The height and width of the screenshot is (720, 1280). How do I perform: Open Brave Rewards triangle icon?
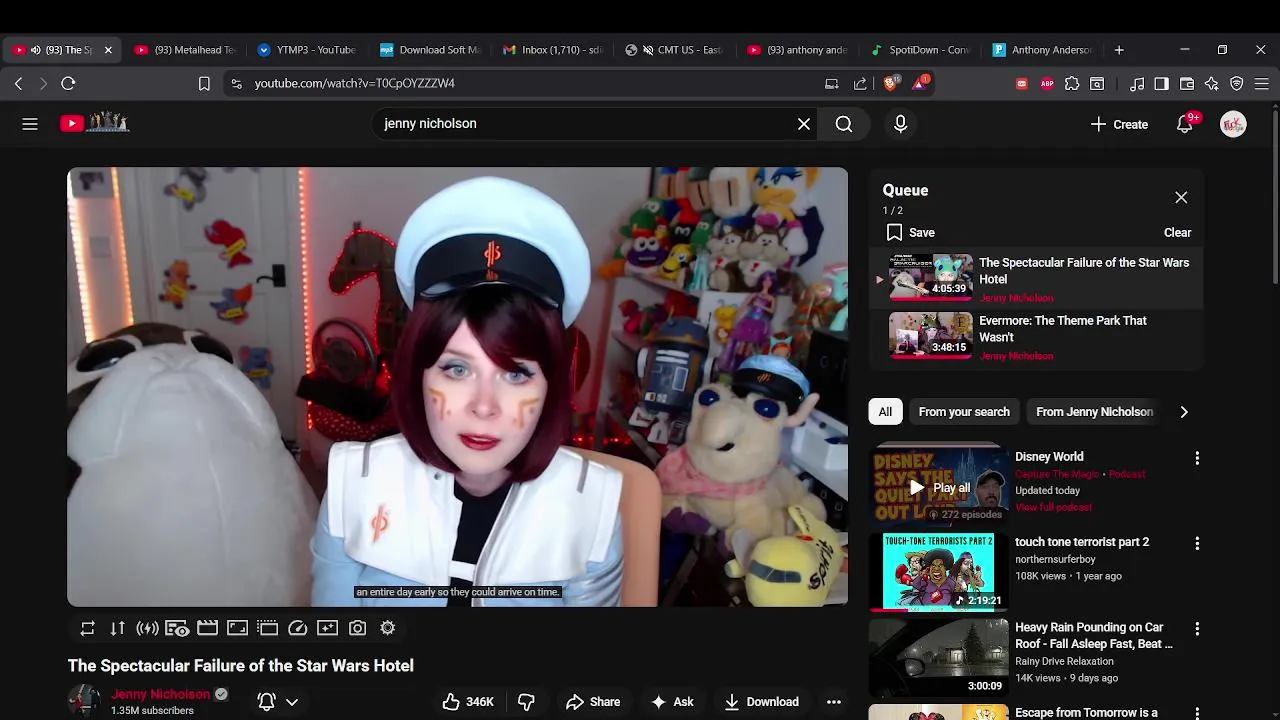click(x=919, y=83)
